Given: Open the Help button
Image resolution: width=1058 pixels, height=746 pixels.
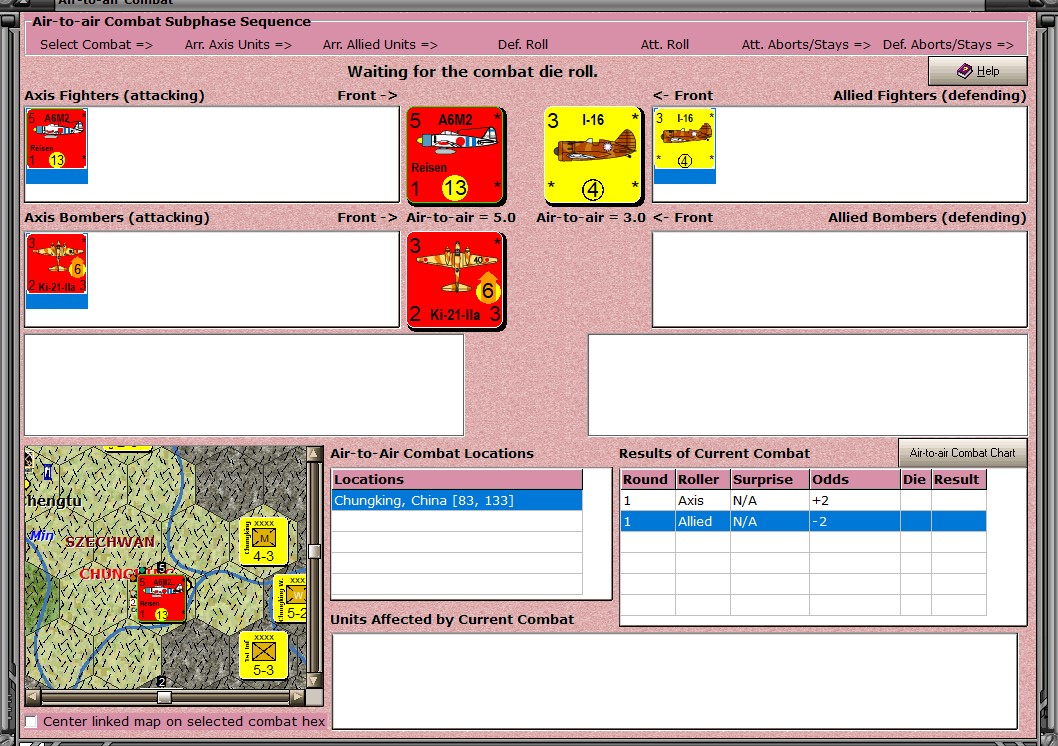Looking at the screenshot, I should coord(978,71).
